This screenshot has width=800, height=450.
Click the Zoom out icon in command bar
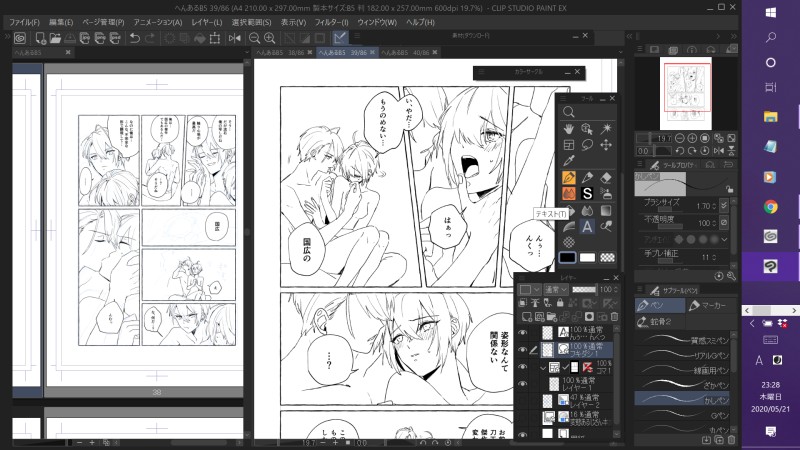[254, 38]
